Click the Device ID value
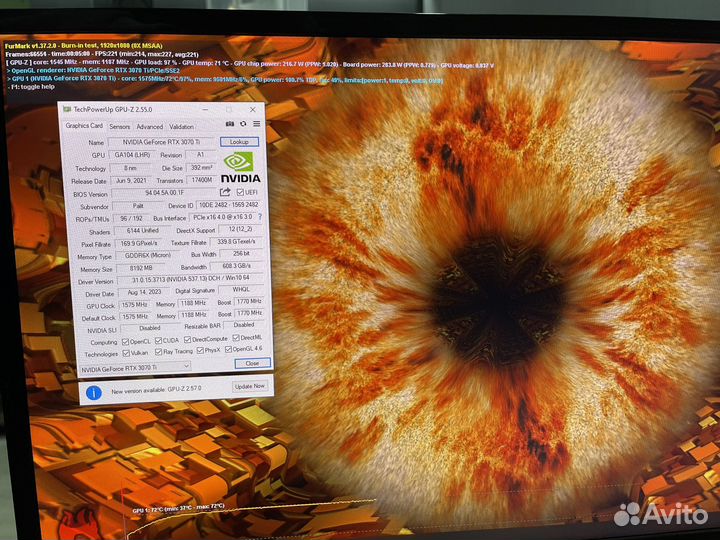The image size is (720, 540). coord(228,205)
